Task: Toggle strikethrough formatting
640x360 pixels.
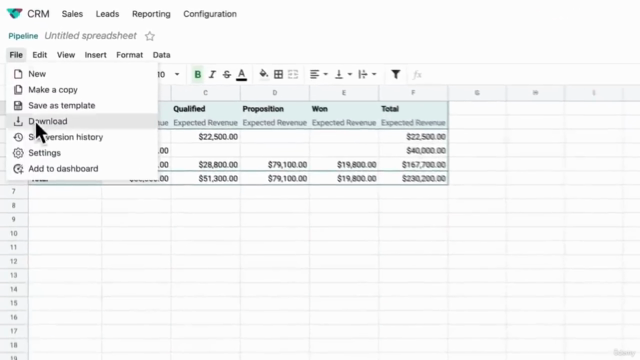Action: tap(227, 74)
